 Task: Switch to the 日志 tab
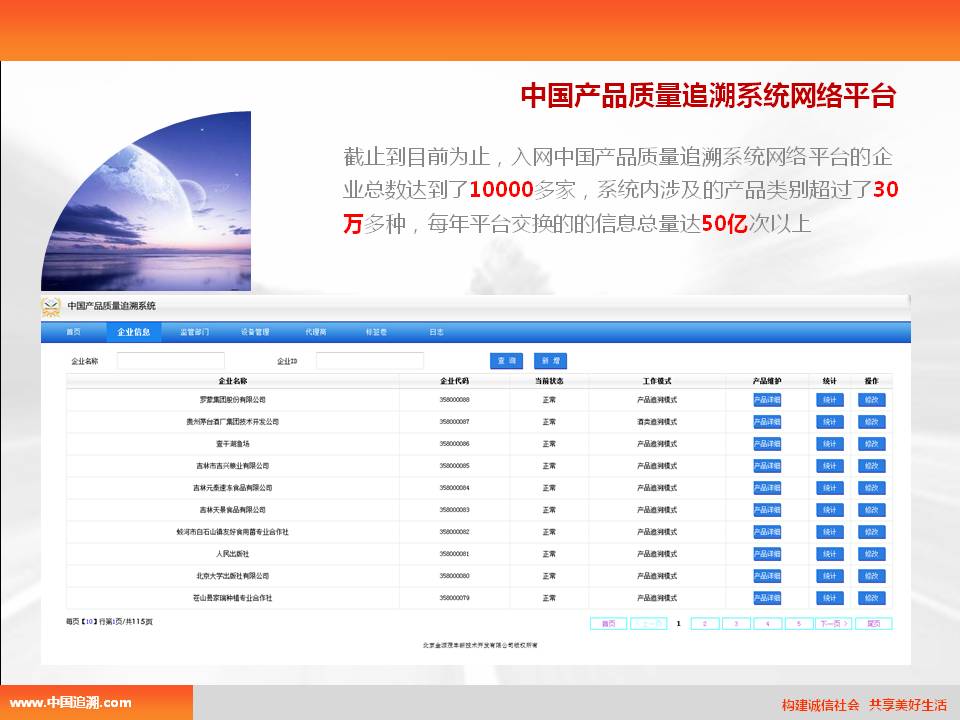pyautogui.click(x=437, y=332)
